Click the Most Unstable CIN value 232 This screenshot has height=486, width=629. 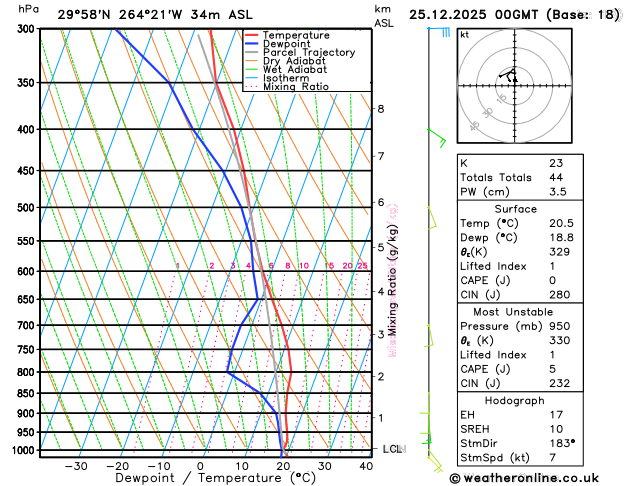[560, 383]
